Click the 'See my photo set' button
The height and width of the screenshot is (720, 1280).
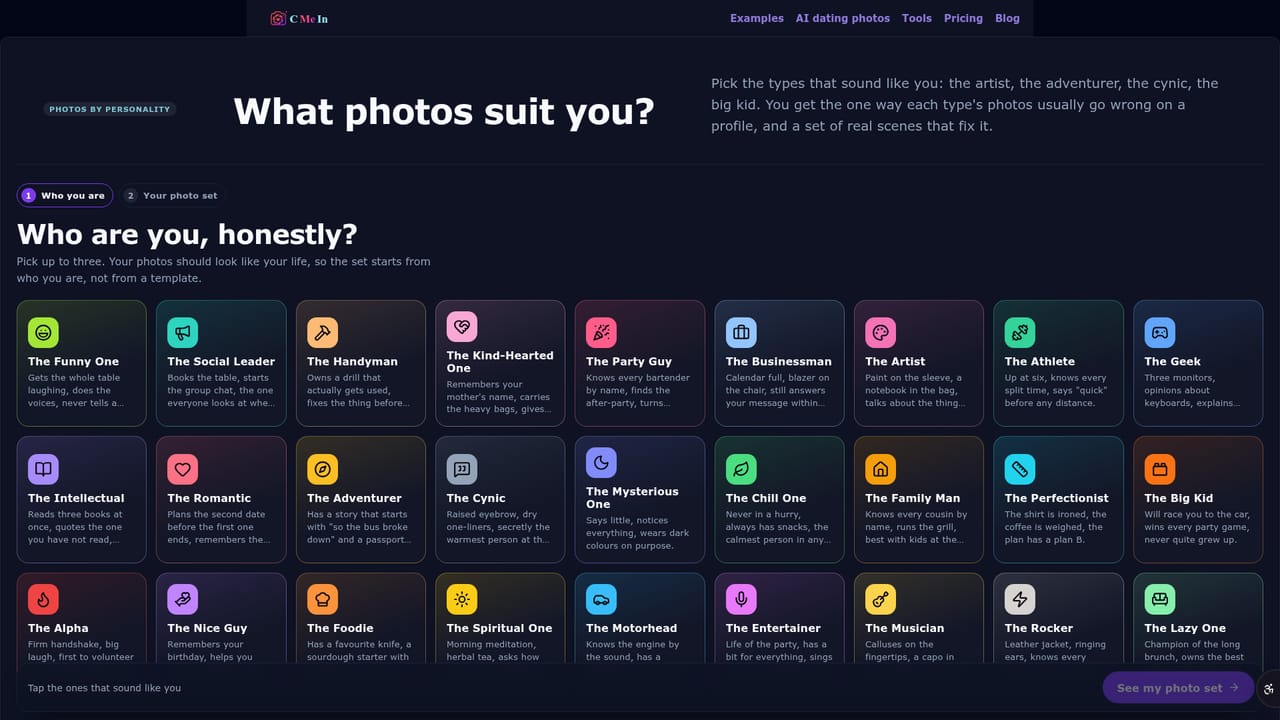pos(1178,688)
